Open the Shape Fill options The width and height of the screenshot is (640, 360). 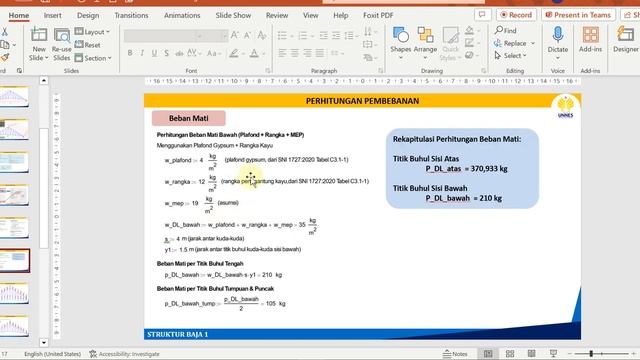(x=471, y=31)
